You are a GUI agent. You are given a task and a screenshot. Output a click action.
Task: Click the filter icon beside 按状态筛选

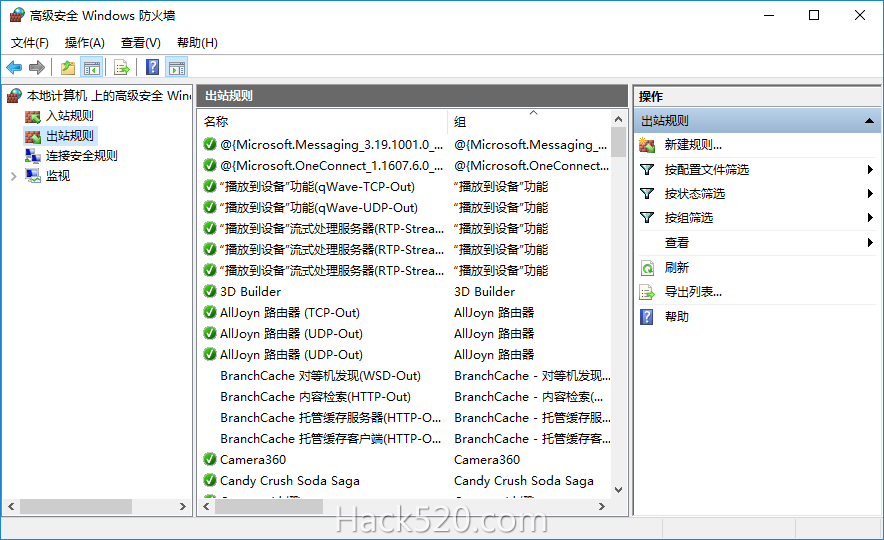point(647,194)
